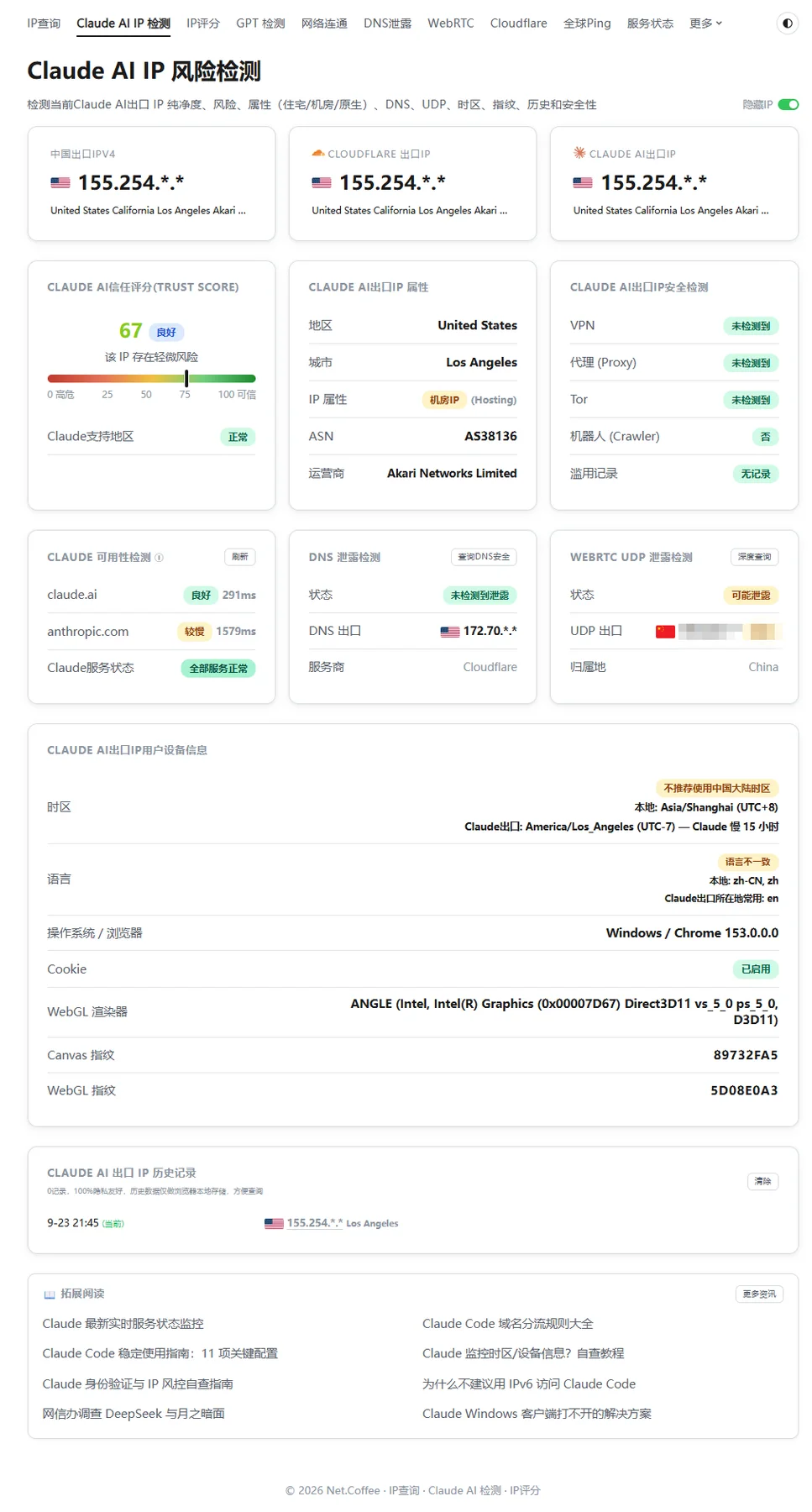Expand the 更多 navigation dropdown
Viewport: 812px width, 1512px height.
click(x=705, y=24)
